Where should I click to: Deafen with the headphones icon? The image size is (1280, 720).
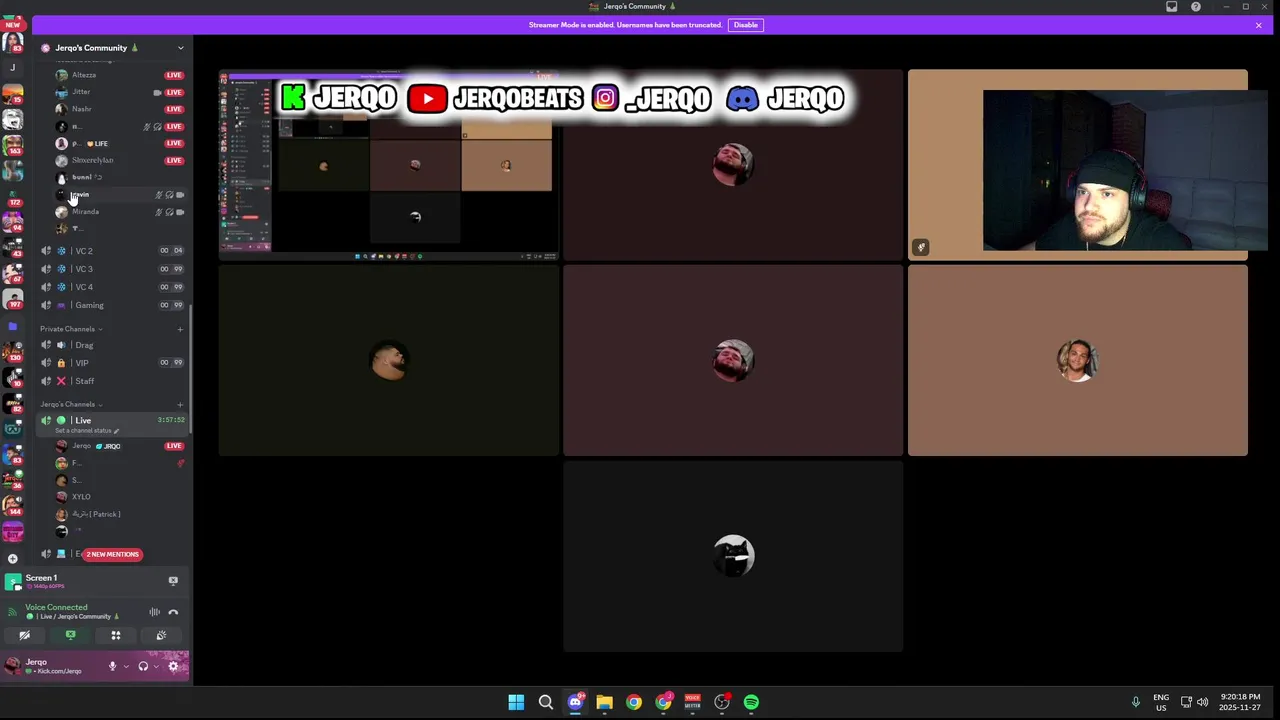point(143,666)
